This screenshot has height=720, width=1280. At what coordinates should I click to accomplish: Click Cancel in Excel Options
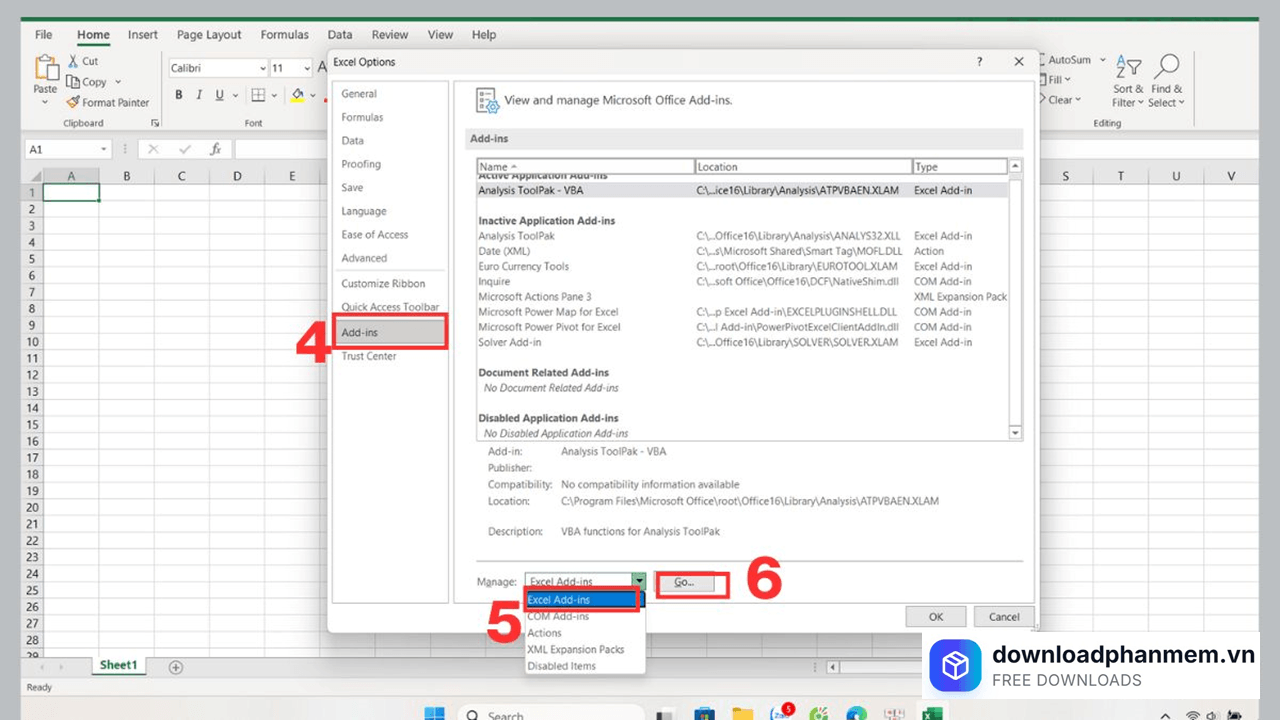(x=1004, y=617)
